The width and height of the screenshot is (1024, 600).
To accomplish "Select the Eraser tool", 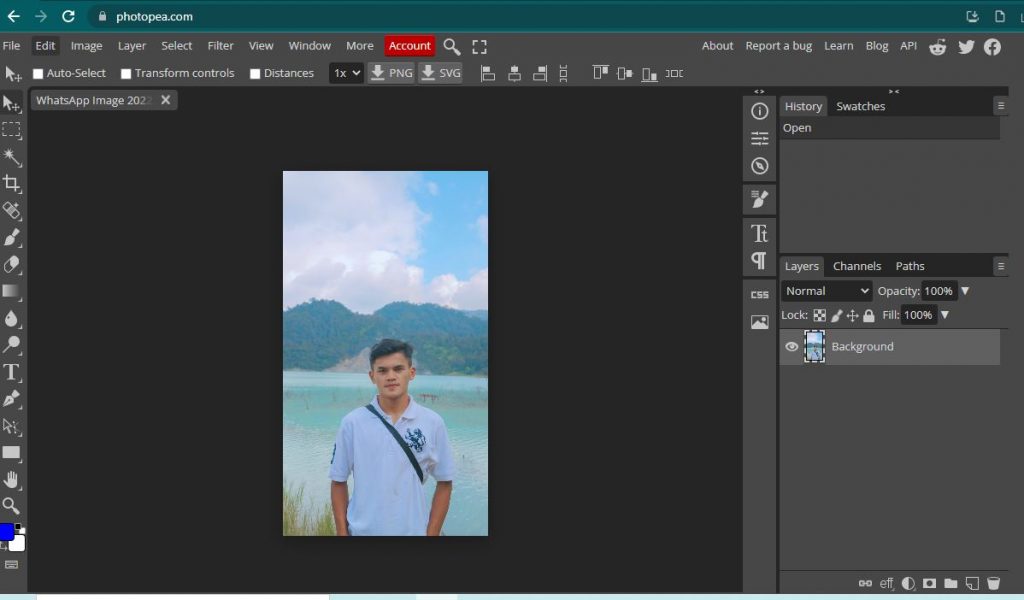I will 11,264.
